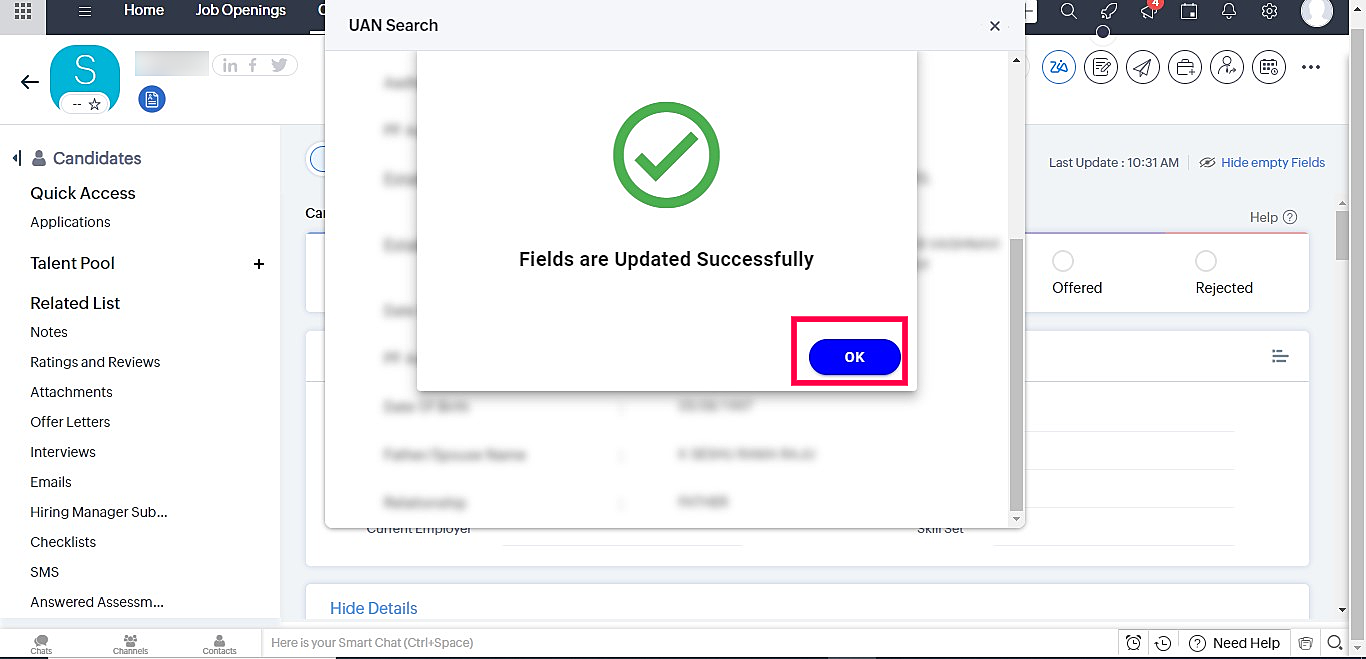Open the candidate resume document icon
The width and height of the screenshot is (1366, 659).
click(152, 99)
